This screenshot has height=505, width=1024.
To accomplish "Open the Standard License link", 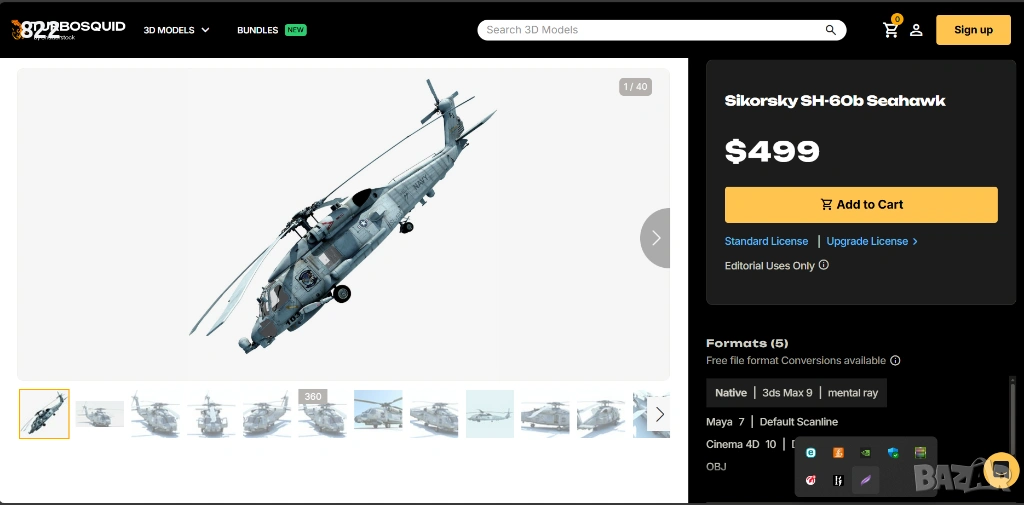I will click(x=766, y=241).
